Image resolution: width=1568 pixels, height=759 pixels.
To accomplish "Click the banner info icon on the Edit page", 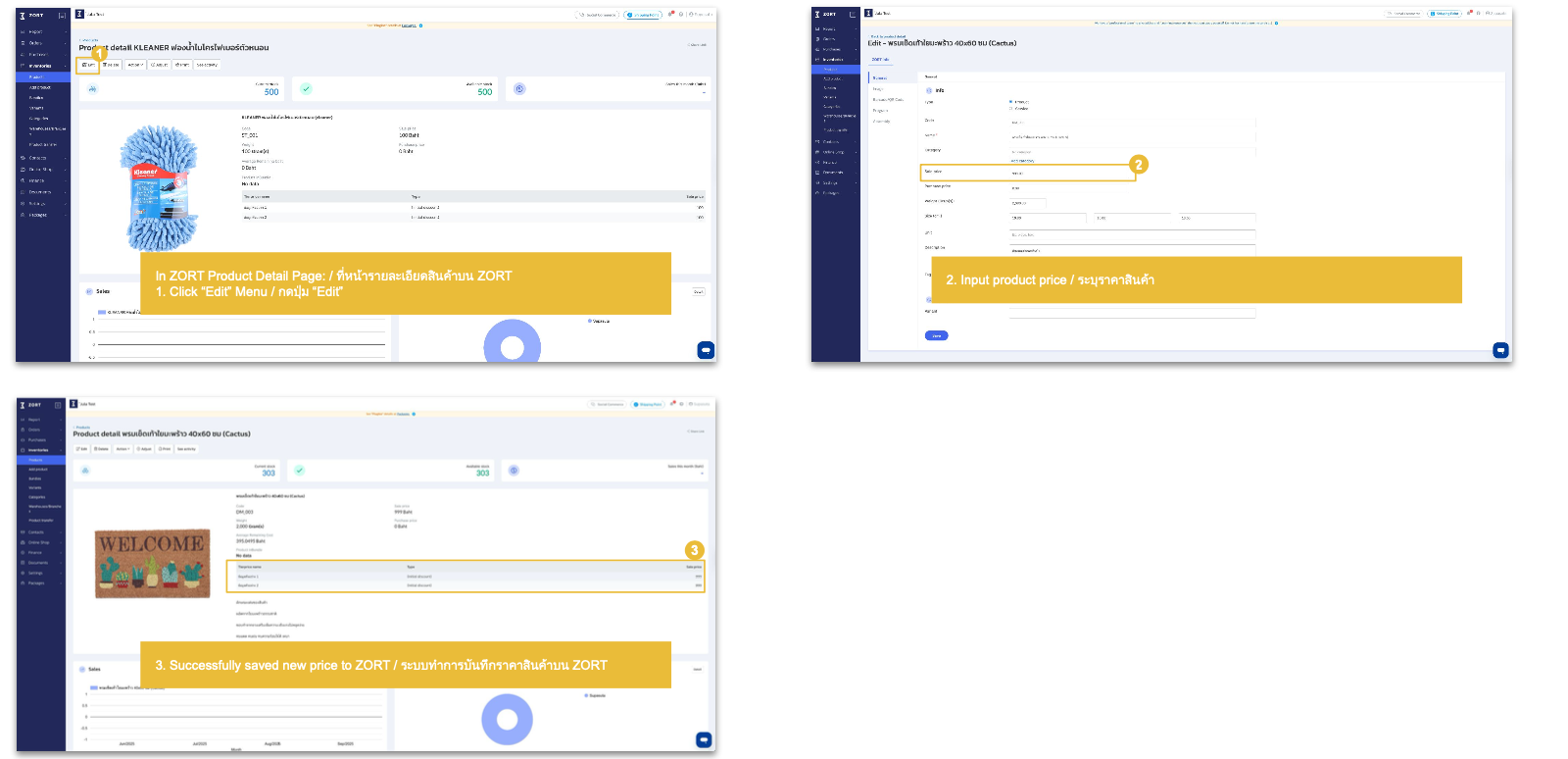I will [1277, 23].
